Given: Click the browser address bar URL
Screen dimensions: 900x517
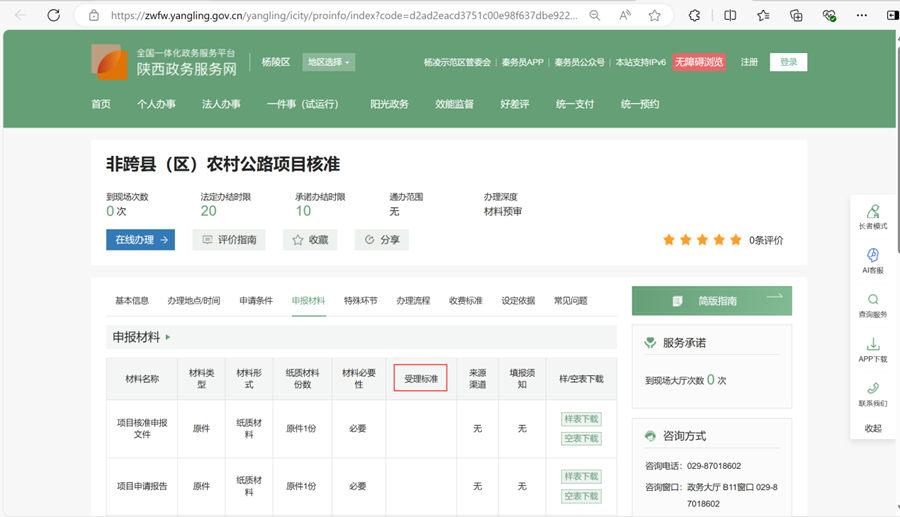Looking at the screenshot, I should [x=344, y=15].
